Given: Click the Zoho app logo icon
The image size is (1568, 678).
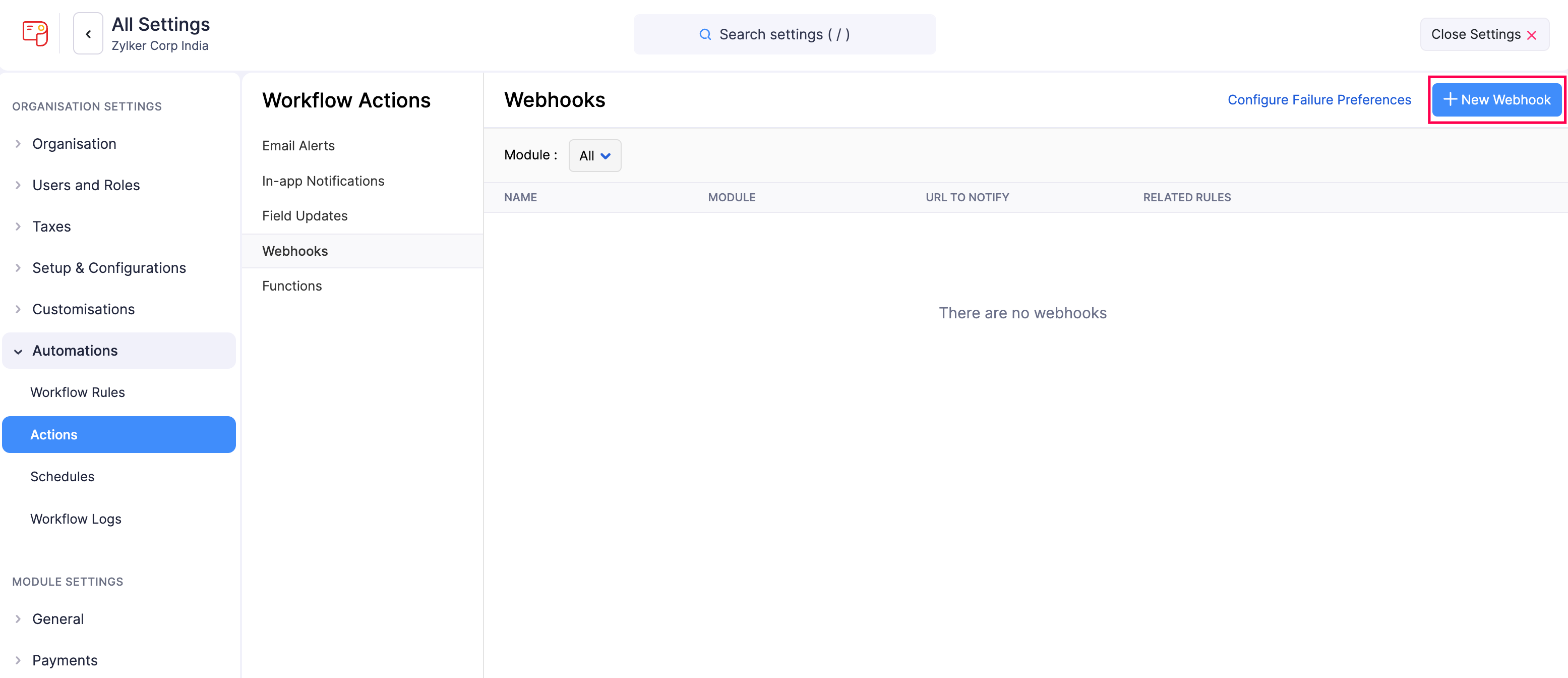Looking at the screenshot, I should click(35, 33).
